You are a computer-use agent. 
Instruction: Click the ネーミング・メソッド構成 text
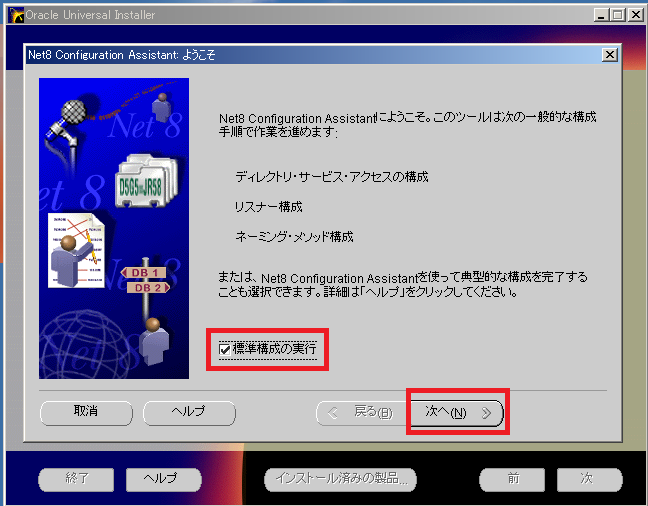294,236
